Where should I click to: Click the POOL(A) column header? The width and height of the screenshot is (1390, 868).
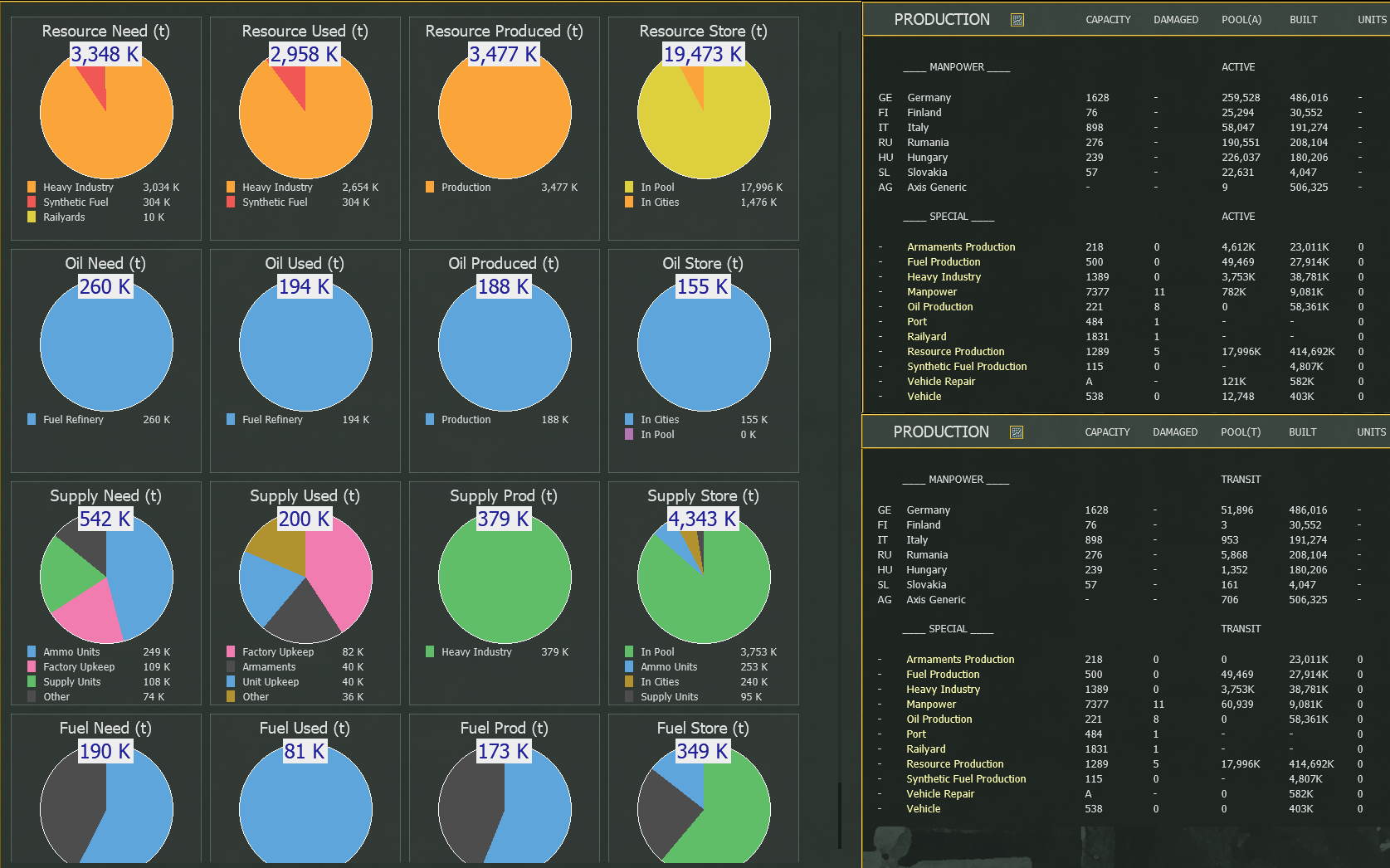(1241, 20)
